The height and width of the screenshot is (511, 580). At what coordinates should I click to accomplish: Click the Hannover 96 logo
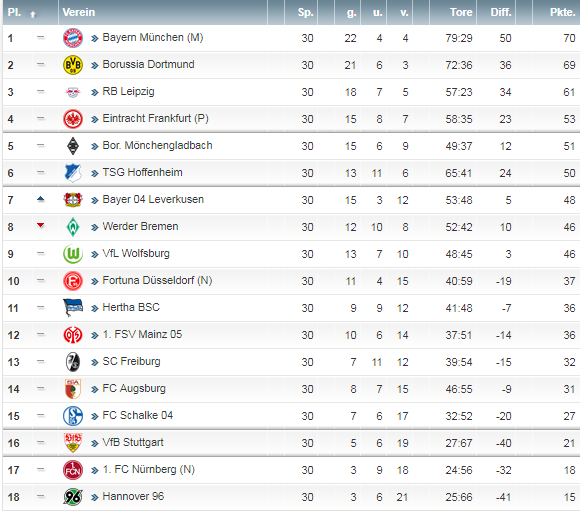click(73, 497)
